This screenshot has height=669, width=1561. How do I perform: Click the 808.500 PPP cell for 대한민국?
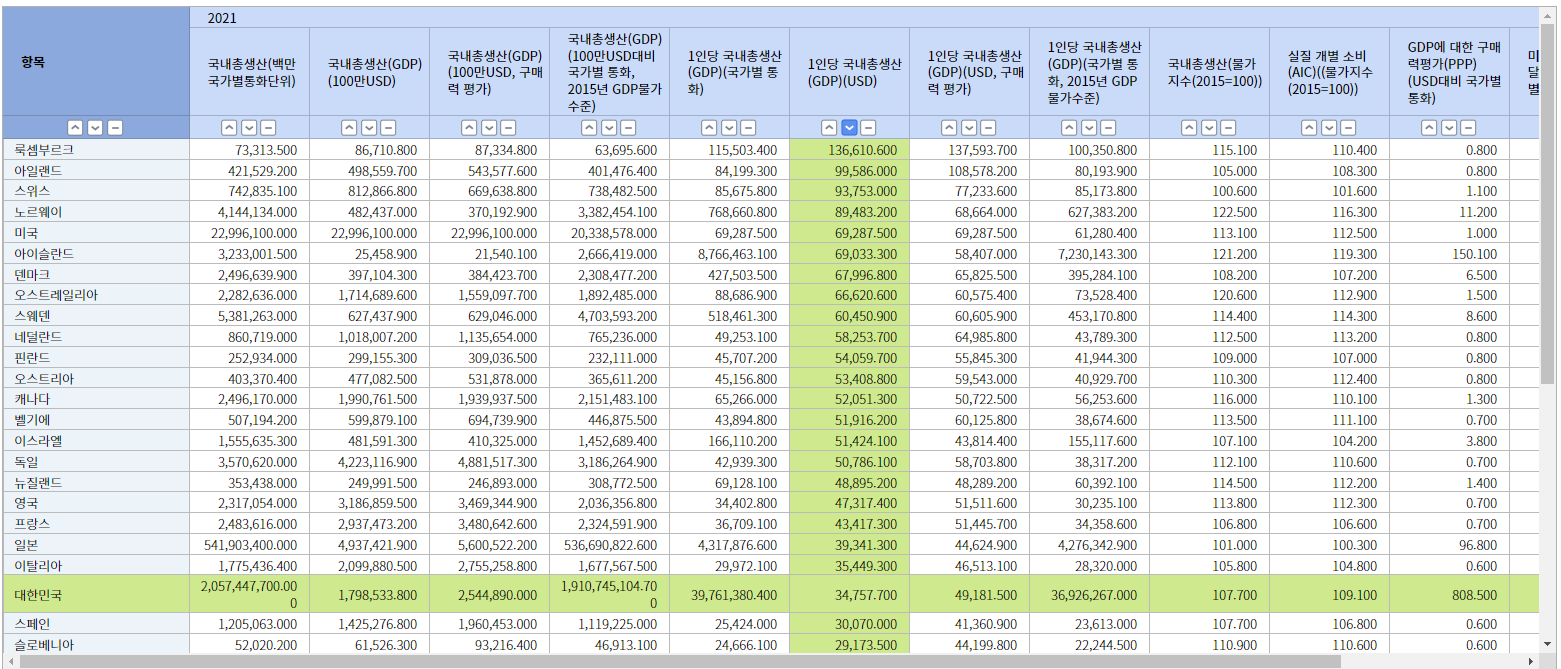1449,594
